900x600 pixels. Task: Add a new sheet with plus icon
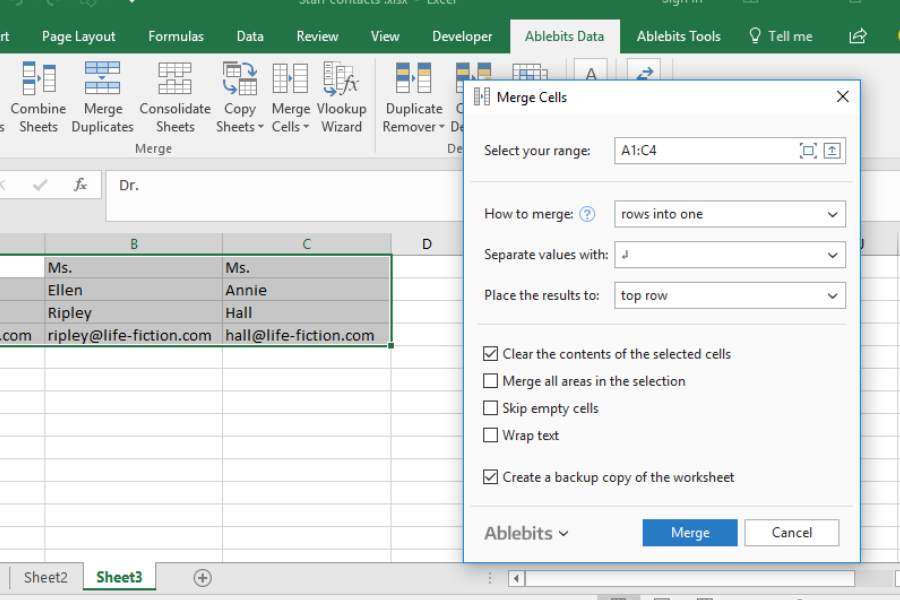pyautogui.click(x=203, y=578)
